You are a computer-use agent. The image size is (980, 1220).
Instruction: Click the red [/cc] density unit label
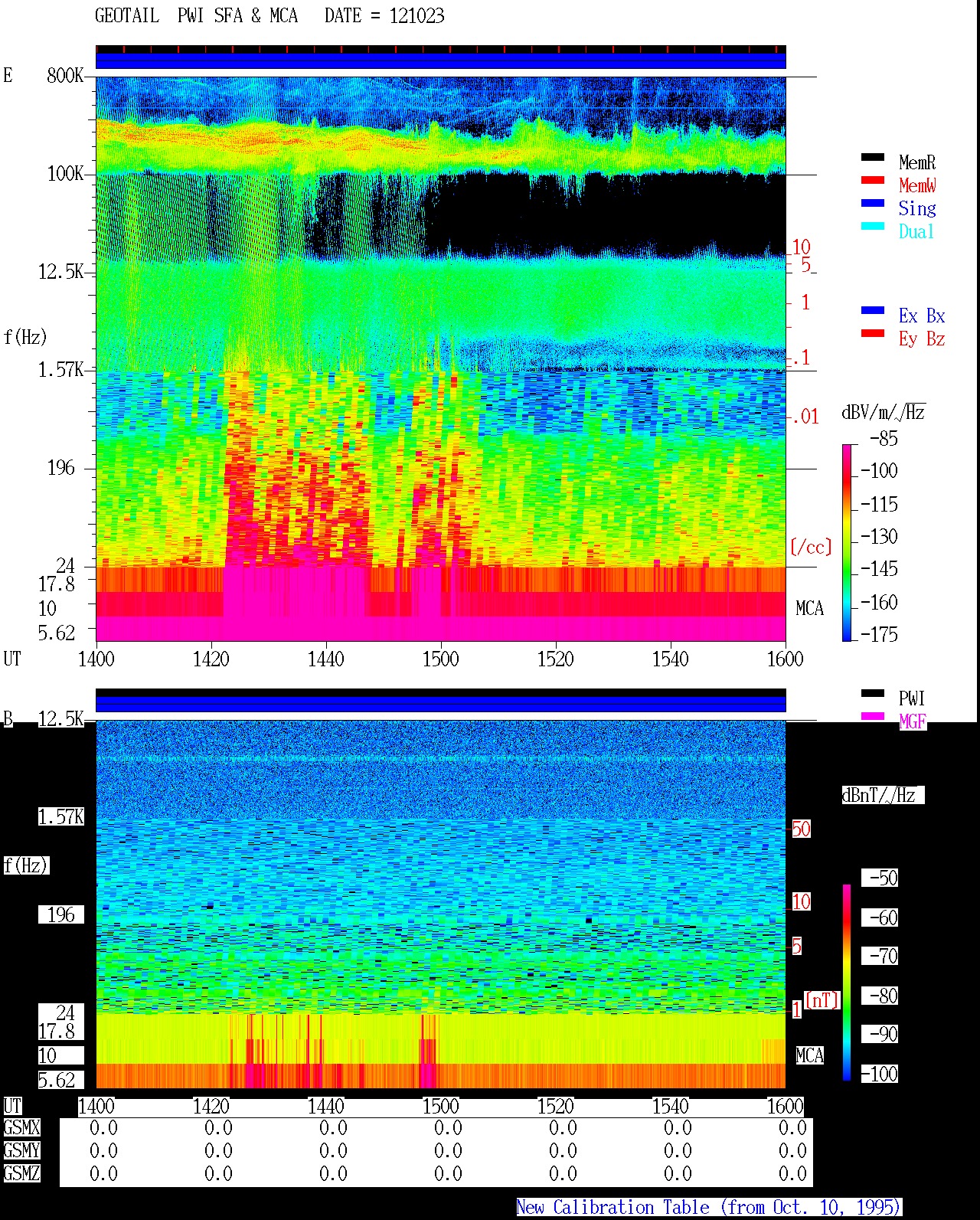click(811, 547)
